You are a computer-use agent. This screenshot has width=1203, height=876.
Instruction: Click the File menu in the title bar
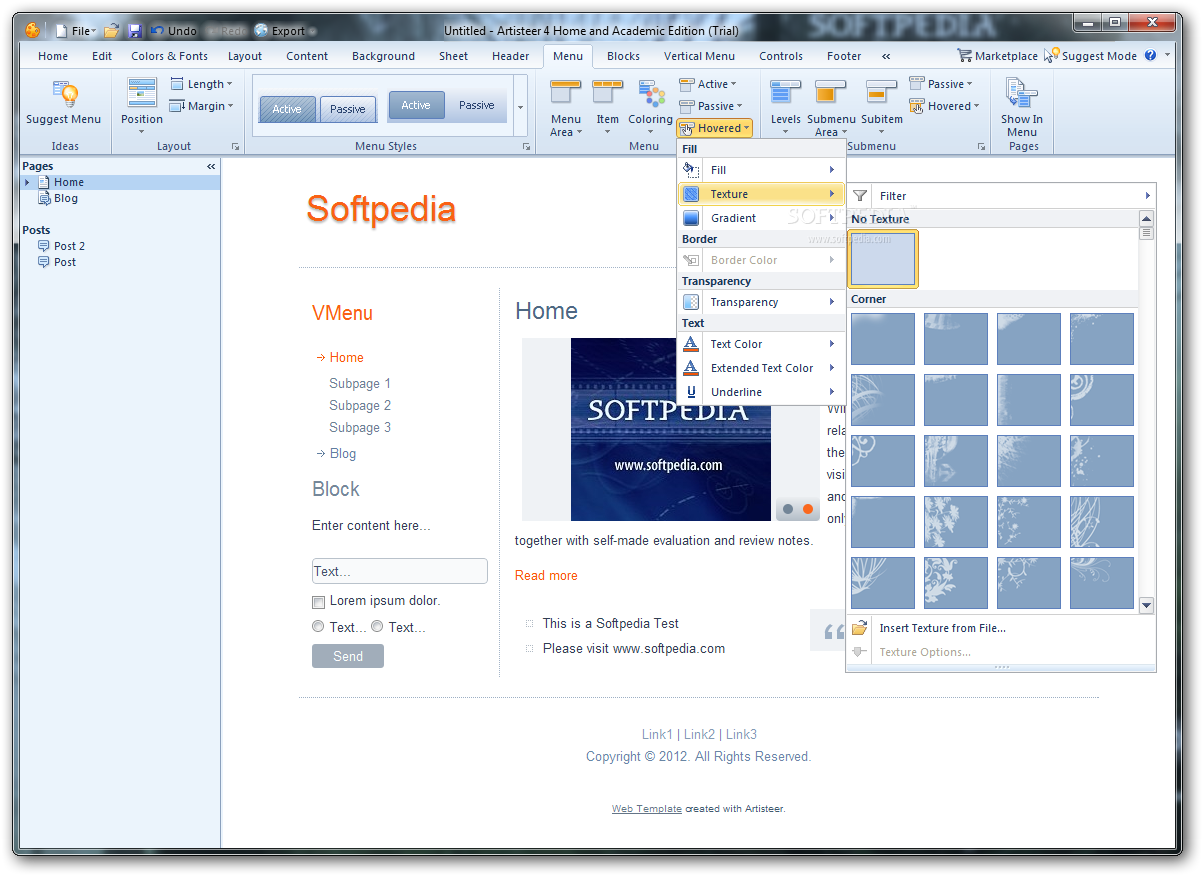[75, 31]
